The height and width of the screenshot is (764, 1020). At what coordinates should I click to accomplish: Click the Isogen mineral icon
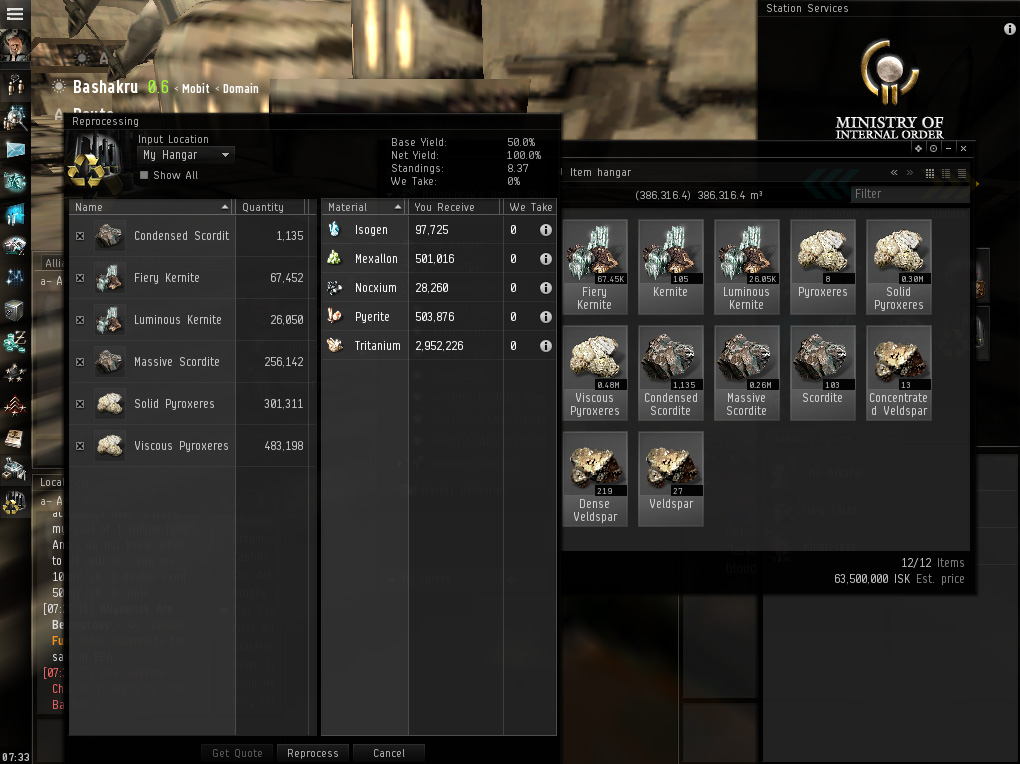click(334, 229)
